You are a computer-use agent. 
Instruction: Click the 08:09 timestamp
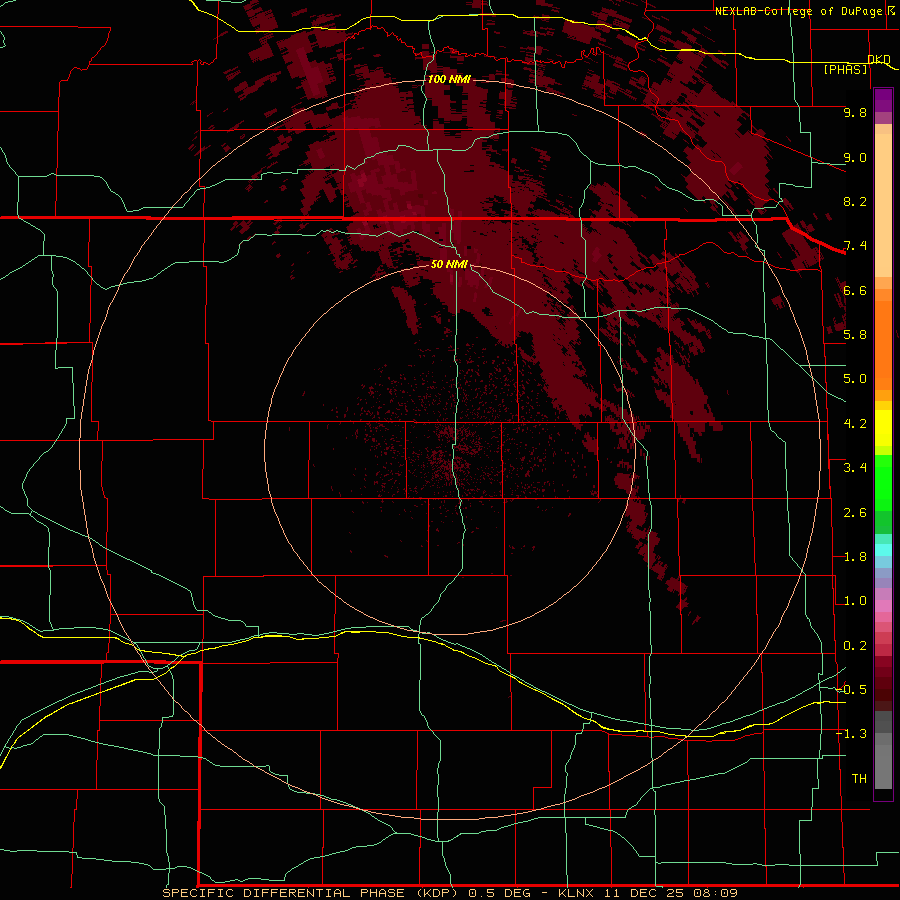click(715, 893)
